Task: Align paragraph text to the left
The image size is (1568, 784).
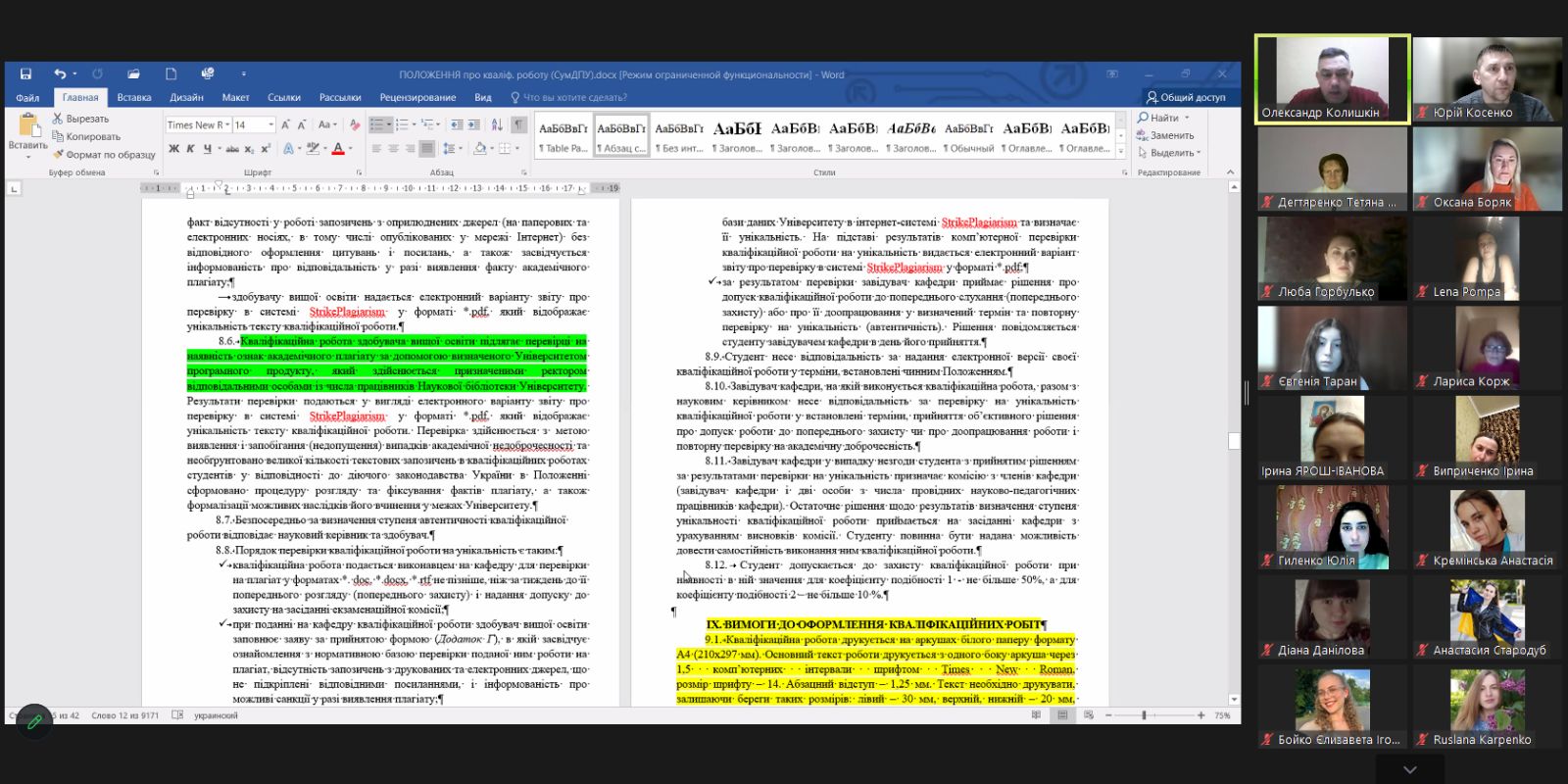Action: click(x=376, y=149)
